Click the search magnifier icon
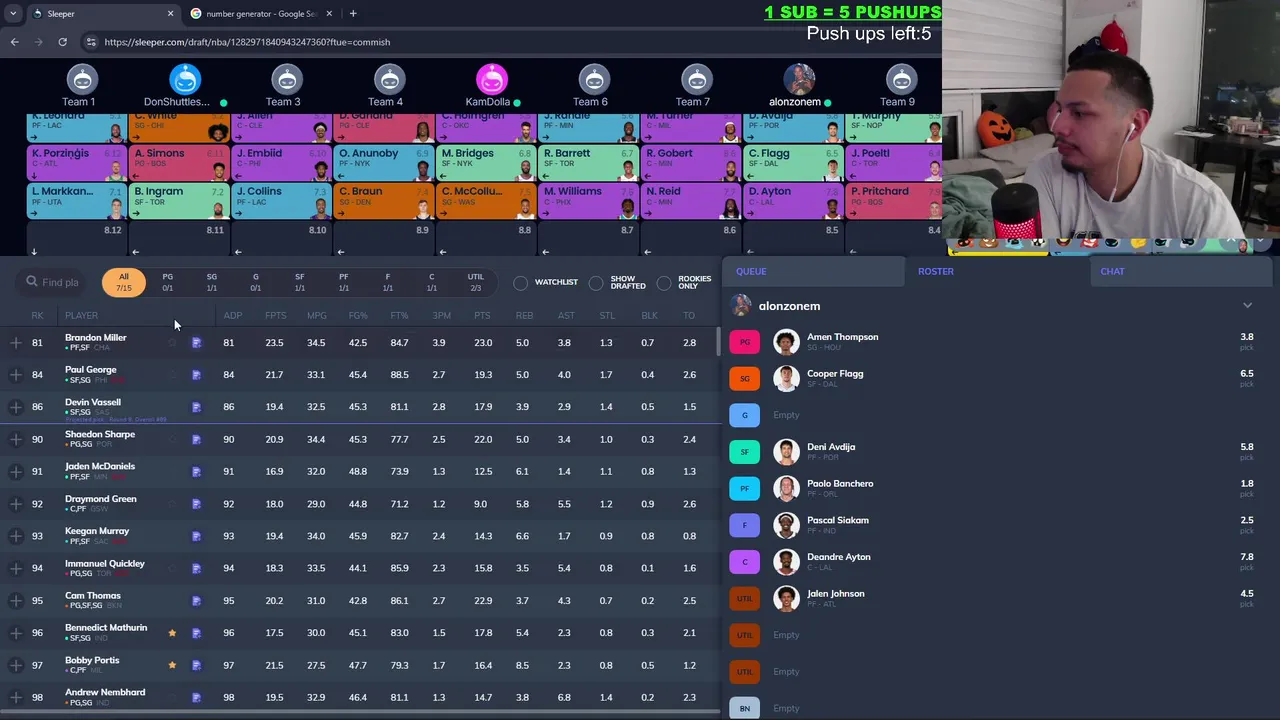 [32, 282]
